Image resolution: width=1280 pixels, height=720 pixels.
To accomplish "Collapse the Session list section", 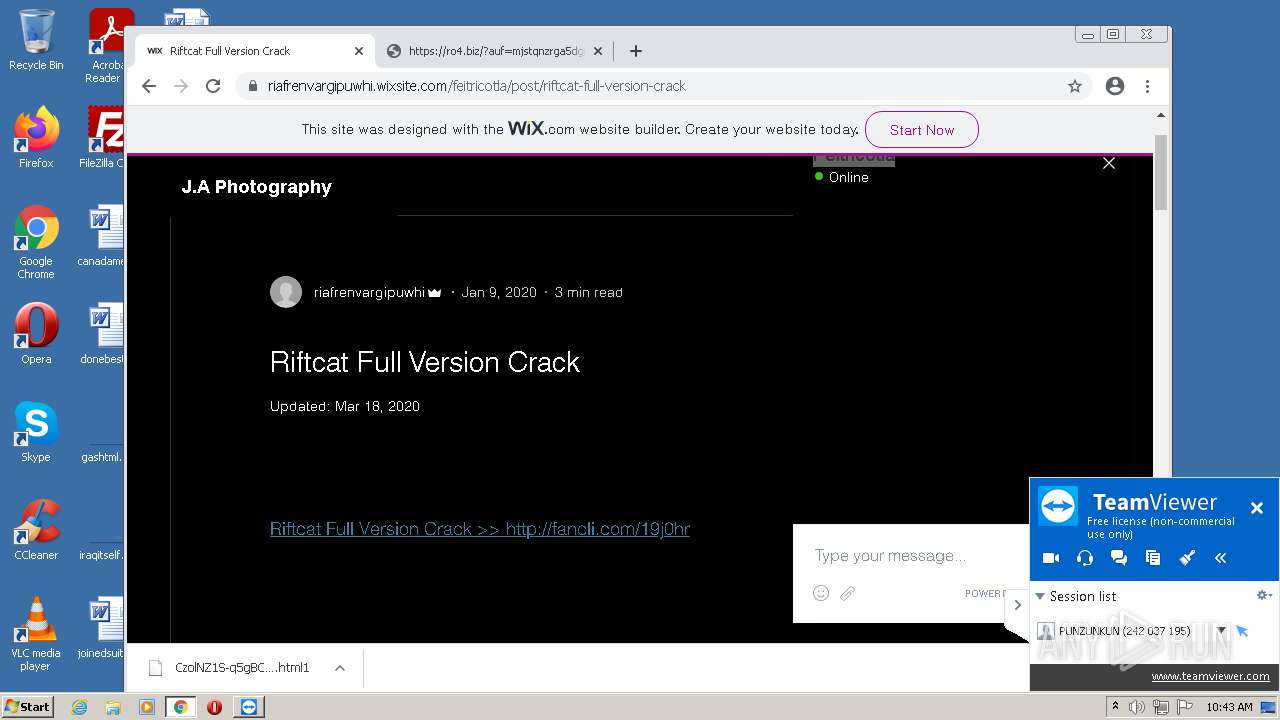I will tap(1040, 596).
